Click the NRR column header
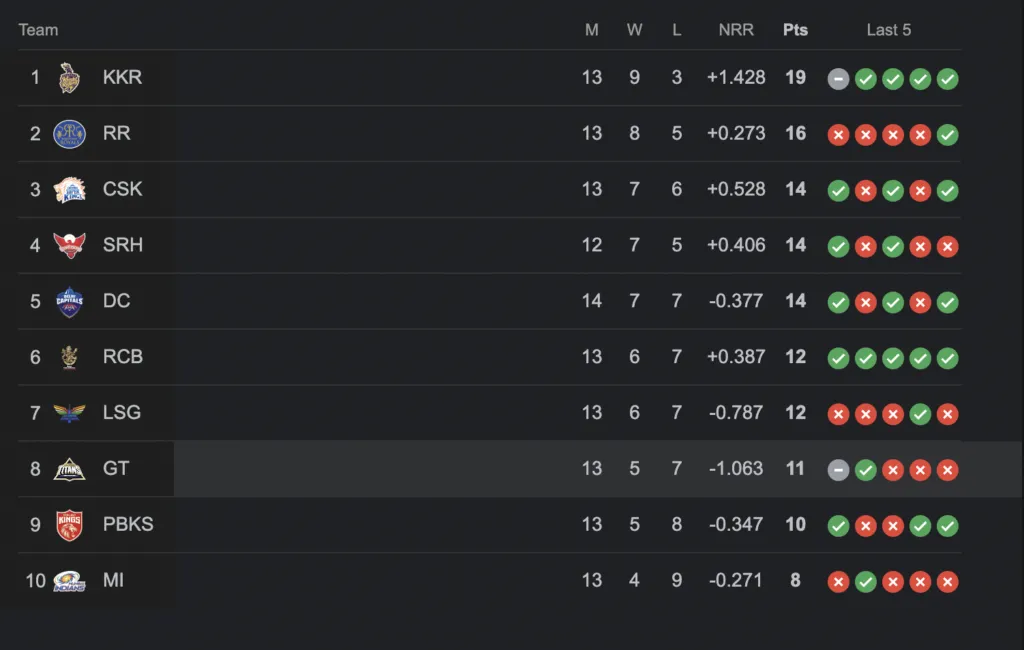Image resolution: width=1024 pixels, height=650 pixels. point(736,30)
